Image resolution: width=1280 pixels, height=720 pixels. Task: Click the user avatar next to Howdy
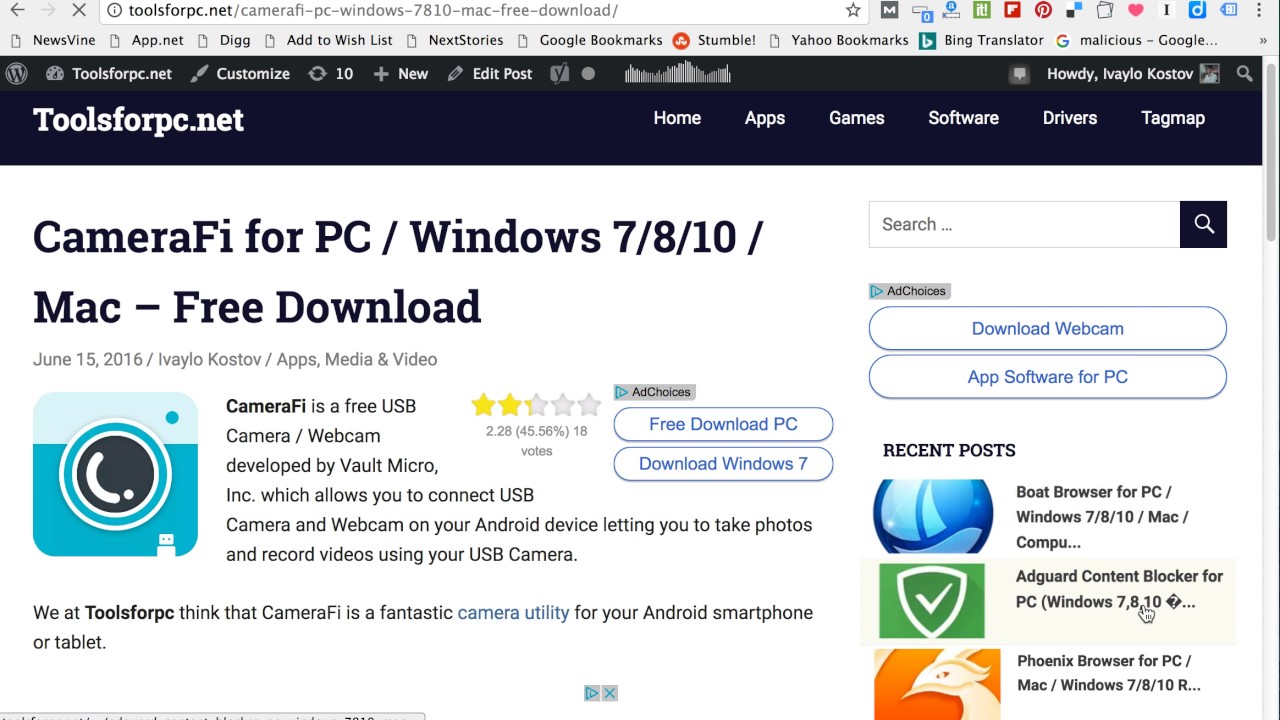[1210, 74]
